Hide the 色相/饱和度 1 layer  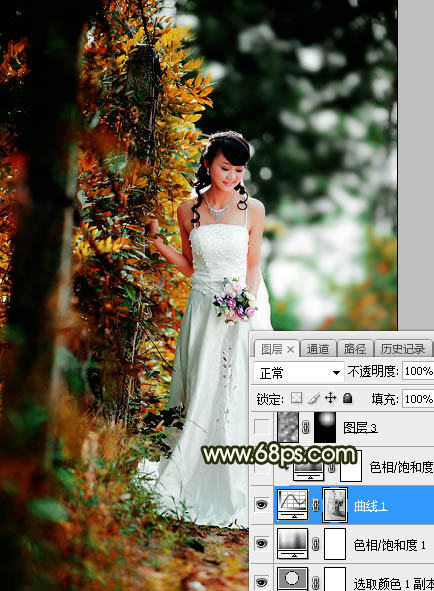pyautogui.click(x=261, y=543)
